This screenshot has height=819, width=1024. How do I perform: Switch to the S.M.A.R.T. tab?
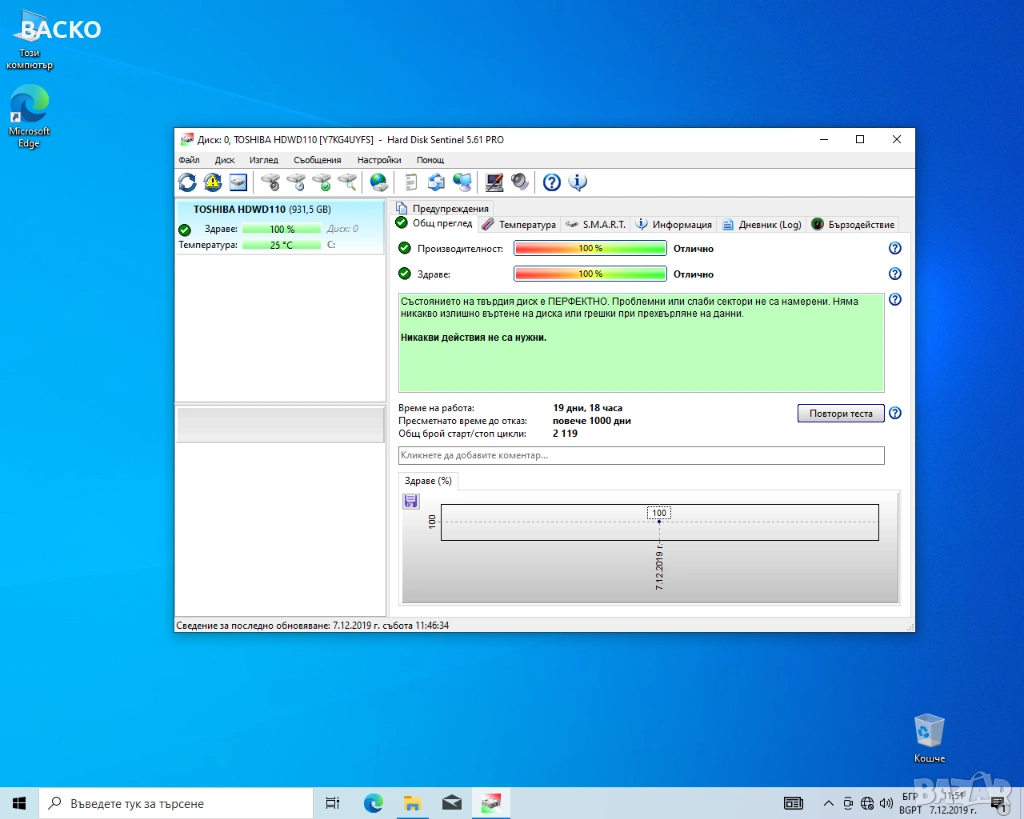[x=595, y=224]
